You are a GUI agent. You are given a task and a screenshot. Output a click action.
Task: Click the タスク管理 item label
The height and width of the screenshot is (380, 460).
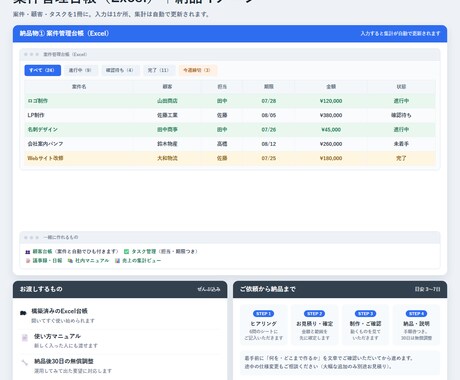(x=143, y=251)
